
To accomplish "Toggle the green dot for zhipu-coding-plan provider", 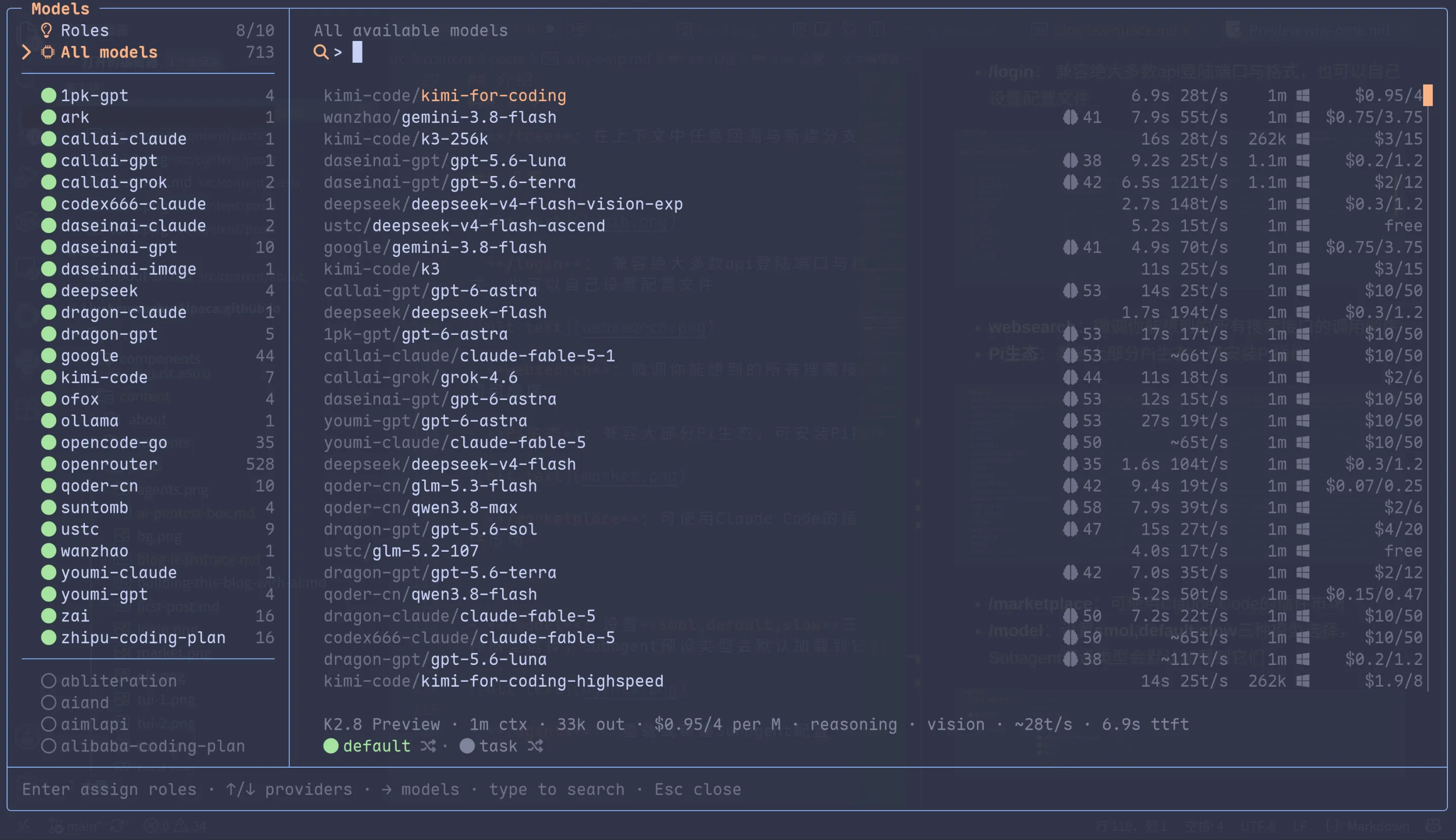I will point(49,638).
